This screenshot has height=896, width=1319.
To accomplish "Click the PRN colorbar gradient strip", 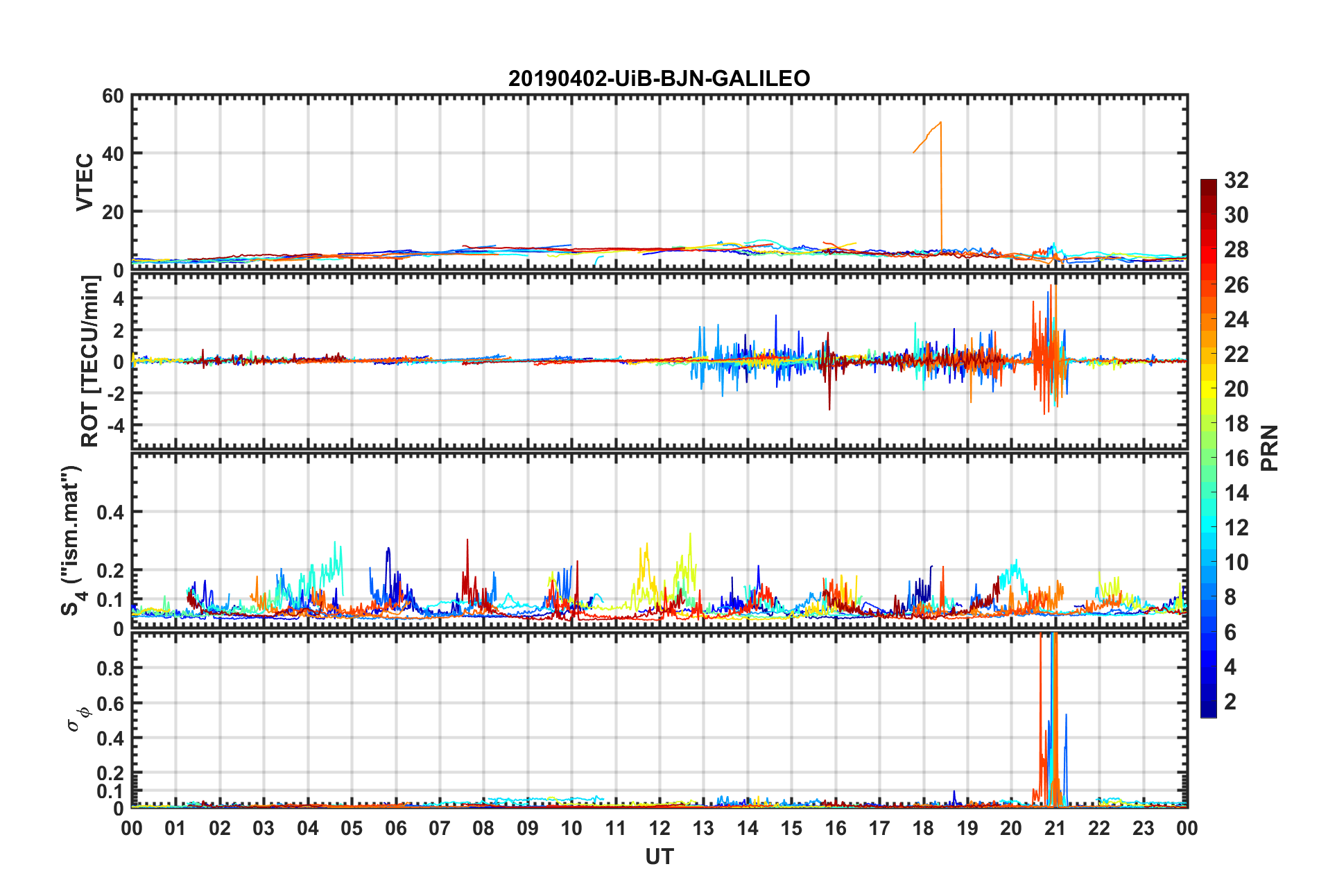I will (x=1209, y=448).
